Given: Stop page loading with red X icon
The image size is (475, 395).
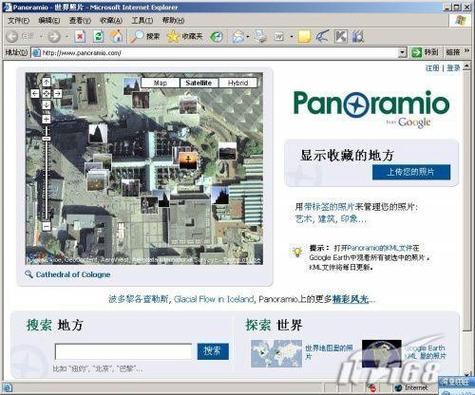Looking at the screenshot, I should pos(80,36).
